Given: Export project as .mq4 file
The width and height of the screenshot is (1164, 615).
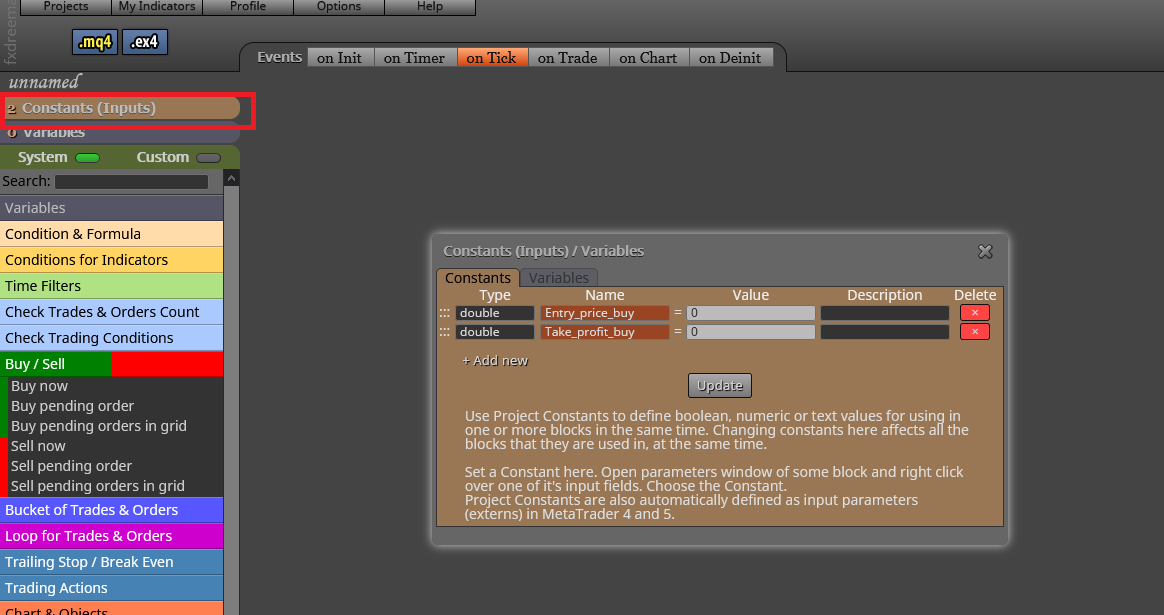Looking at the screenshot, I should pos(94,42).
